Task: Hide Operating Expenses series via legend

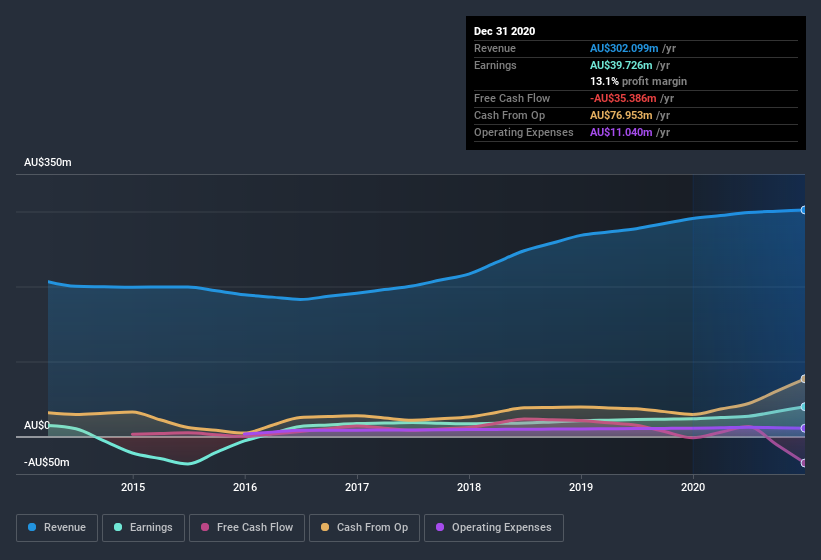Action: (494, 527)
